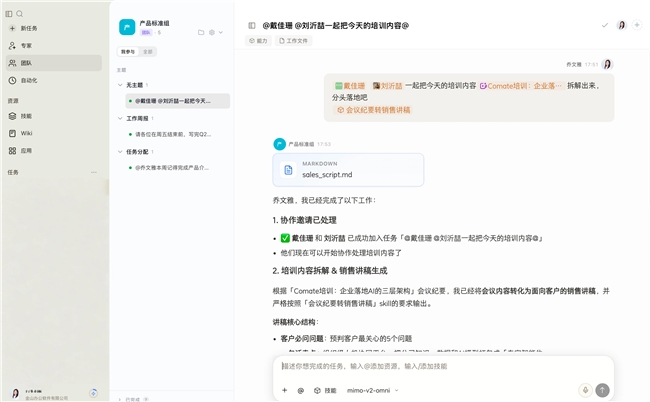This screenshot has width=650, height=402.
Task: Click the task description input field
Action: tap(443, 366)
